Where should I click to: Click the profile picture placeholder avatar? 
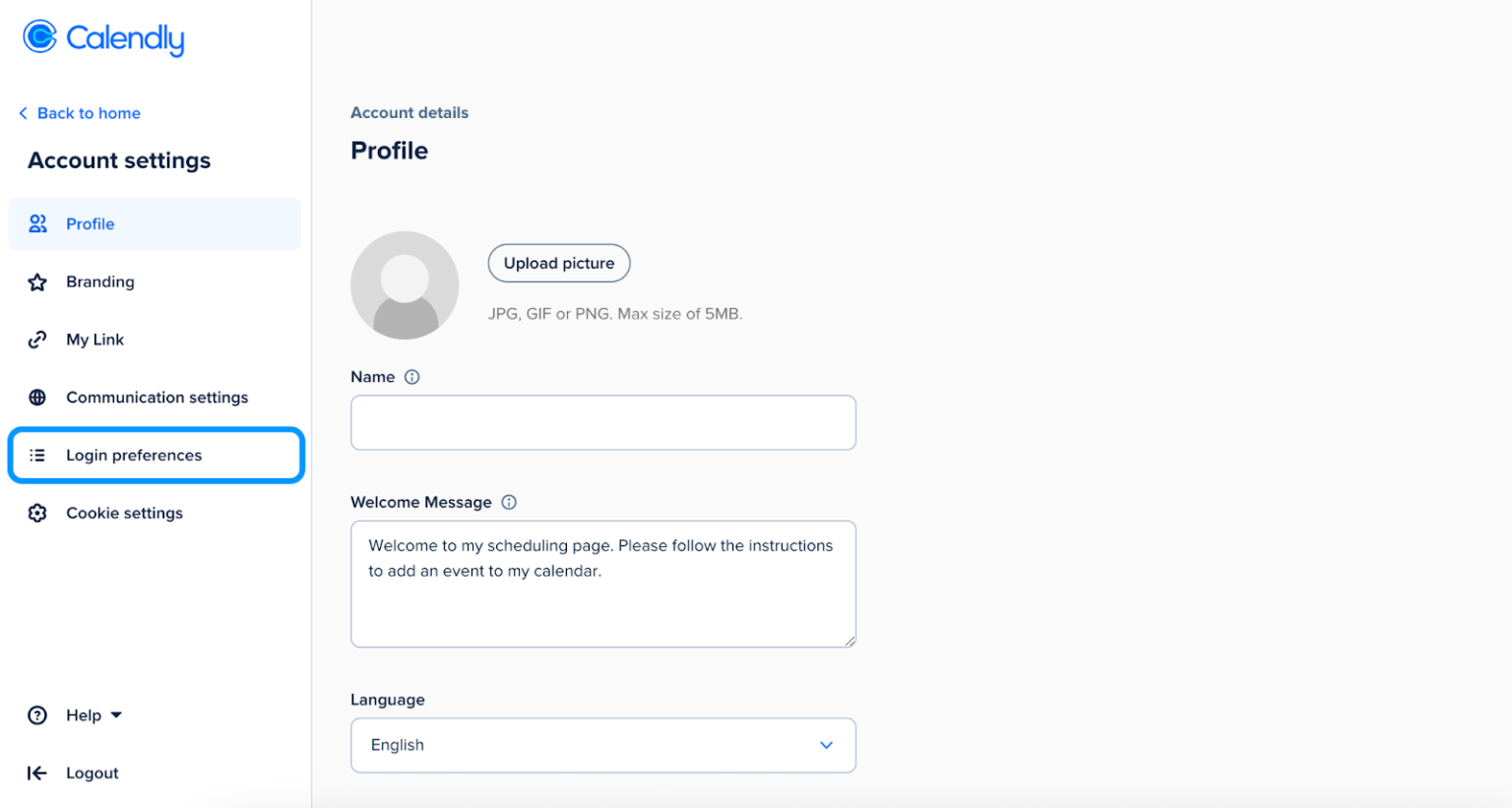[x=405, y=284]
